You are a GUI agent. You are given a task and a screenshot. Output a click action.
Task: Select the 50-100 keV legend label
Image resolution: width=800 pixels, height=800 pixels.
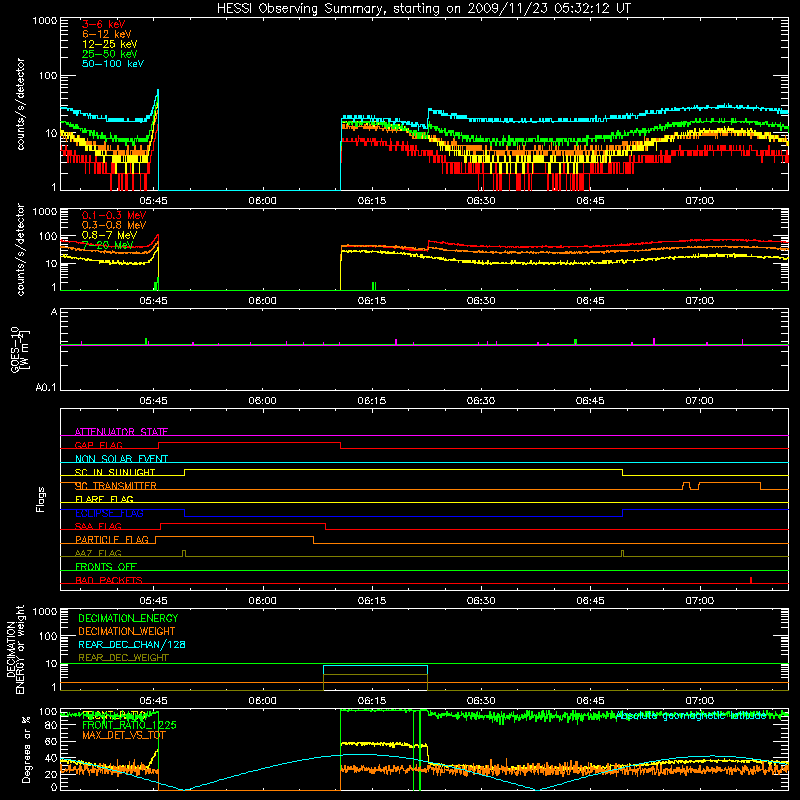point(113,64)
